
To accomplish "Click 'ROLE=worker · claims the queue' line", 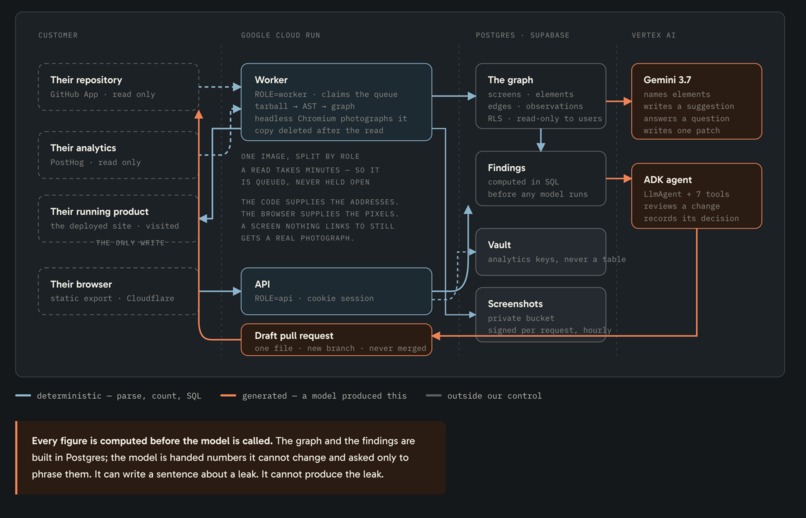I will pyautogui.click(x=326, y=94).
